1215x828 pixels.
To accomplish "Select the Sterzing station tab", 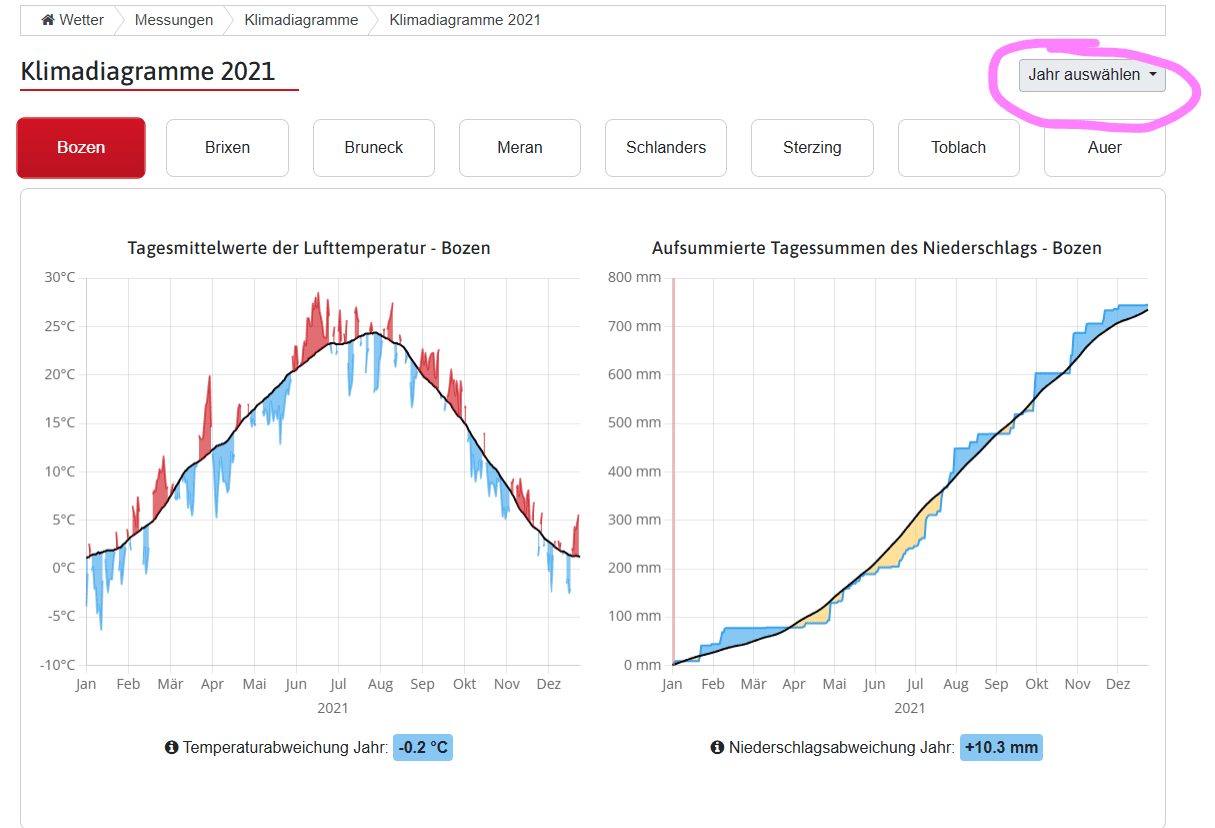I will 812,148.
